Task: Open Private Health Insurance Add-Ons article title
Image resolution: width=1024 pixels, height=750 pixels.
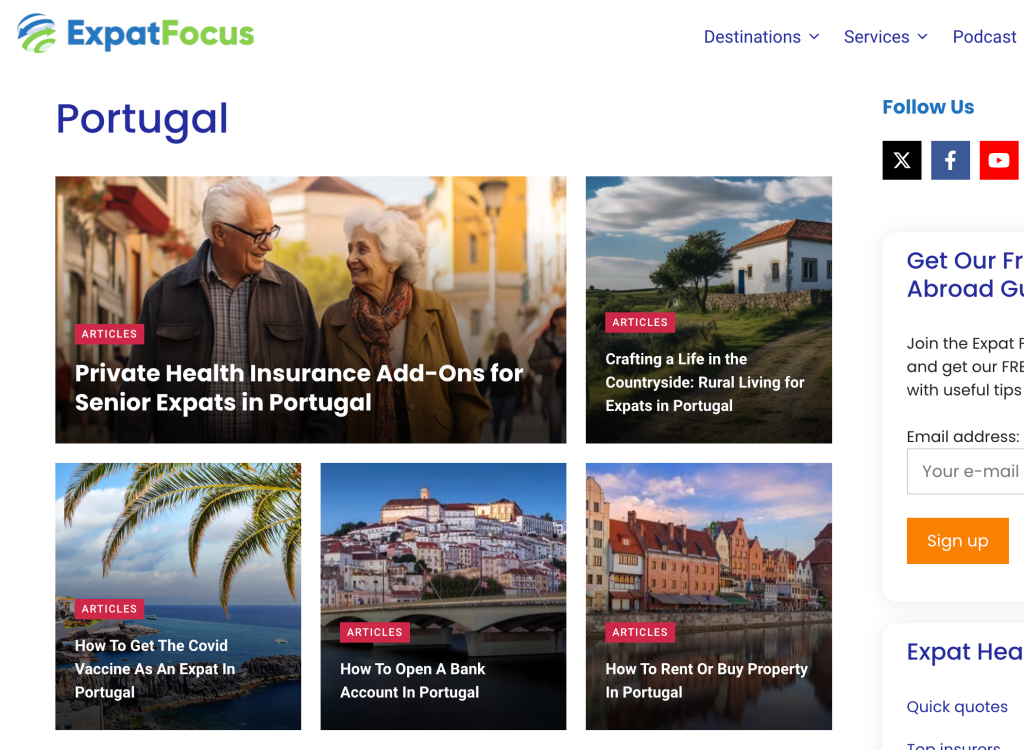Action: click(298, 387)
